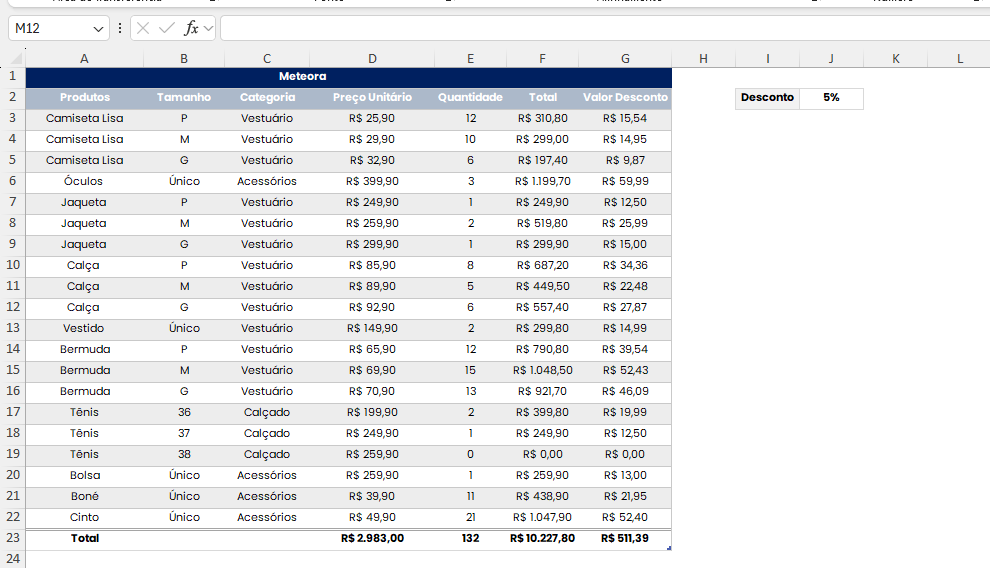Screen dimensions: 990x568
Task: Select column J header
Action: pos(831,59)
